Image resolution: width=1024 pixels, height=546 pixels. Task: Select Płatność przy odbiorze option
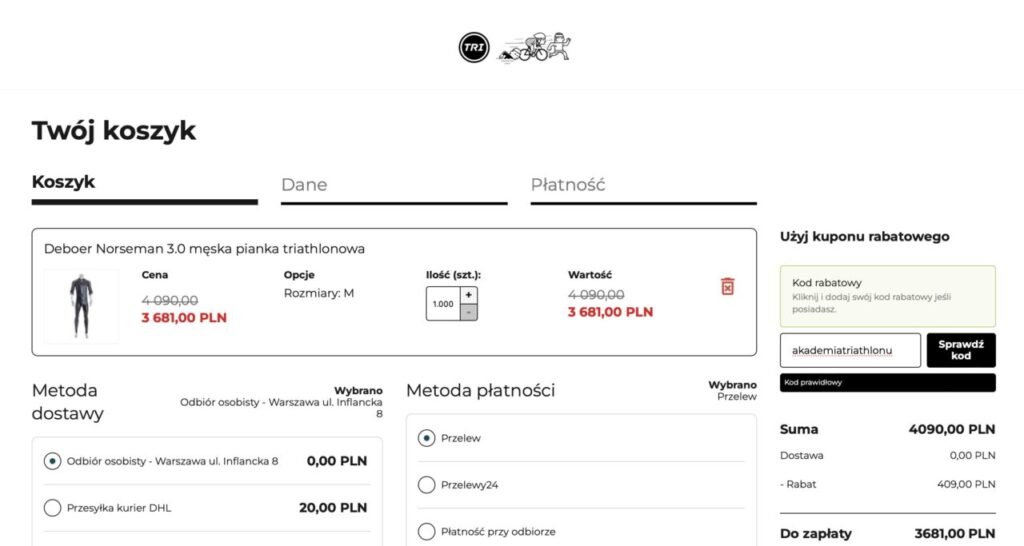[427, 531]
